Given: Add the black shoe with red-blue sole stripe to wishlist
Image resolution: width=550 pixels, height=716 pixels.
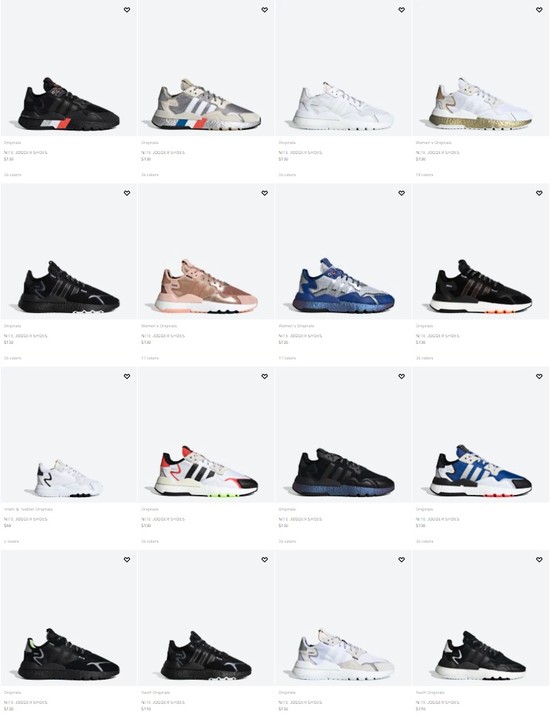Looking at the screenshot, I should pos(127,10).
